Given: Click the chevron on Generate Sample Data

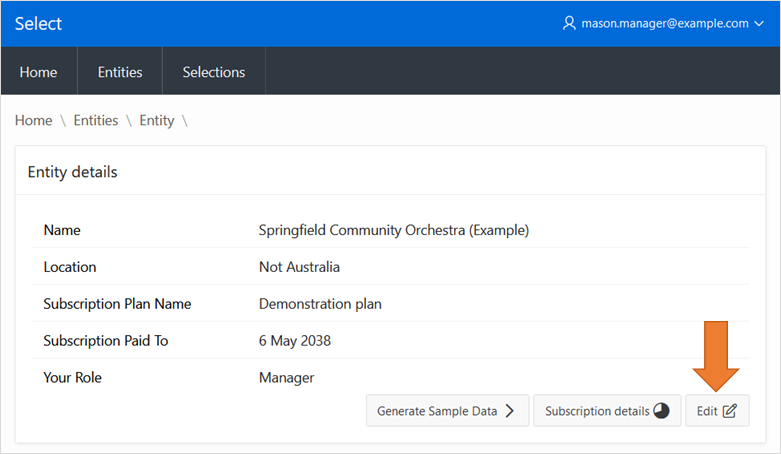Looking at the screenshot, I should point(510,411).
